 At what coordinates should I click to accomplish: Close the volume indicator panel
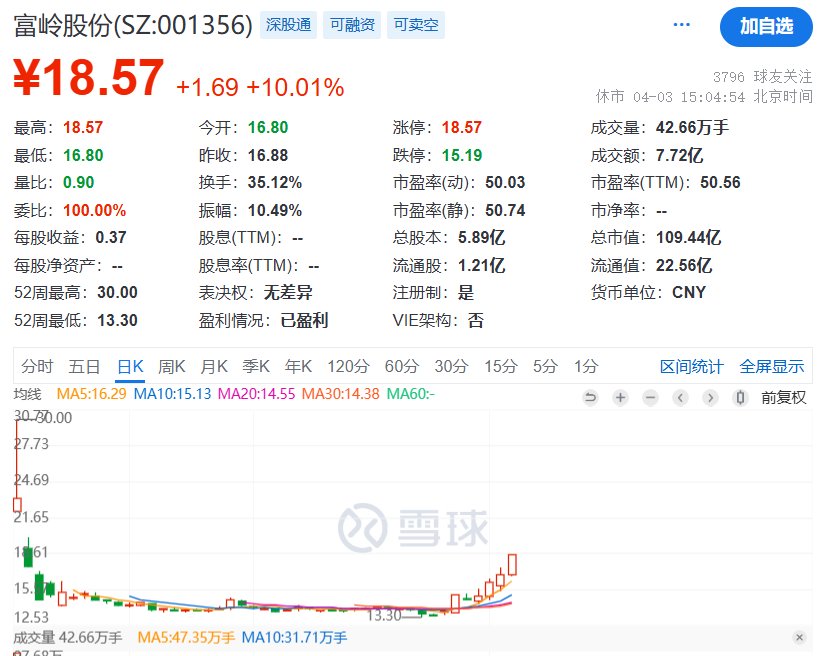click(798, 637)
